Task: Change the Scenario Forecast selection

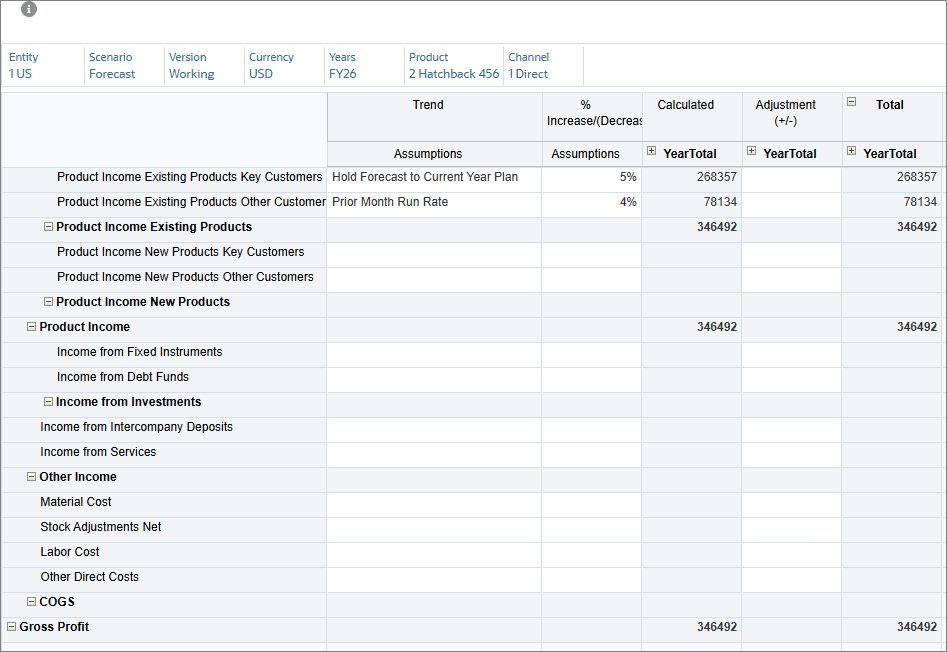Action: point(112,74)
